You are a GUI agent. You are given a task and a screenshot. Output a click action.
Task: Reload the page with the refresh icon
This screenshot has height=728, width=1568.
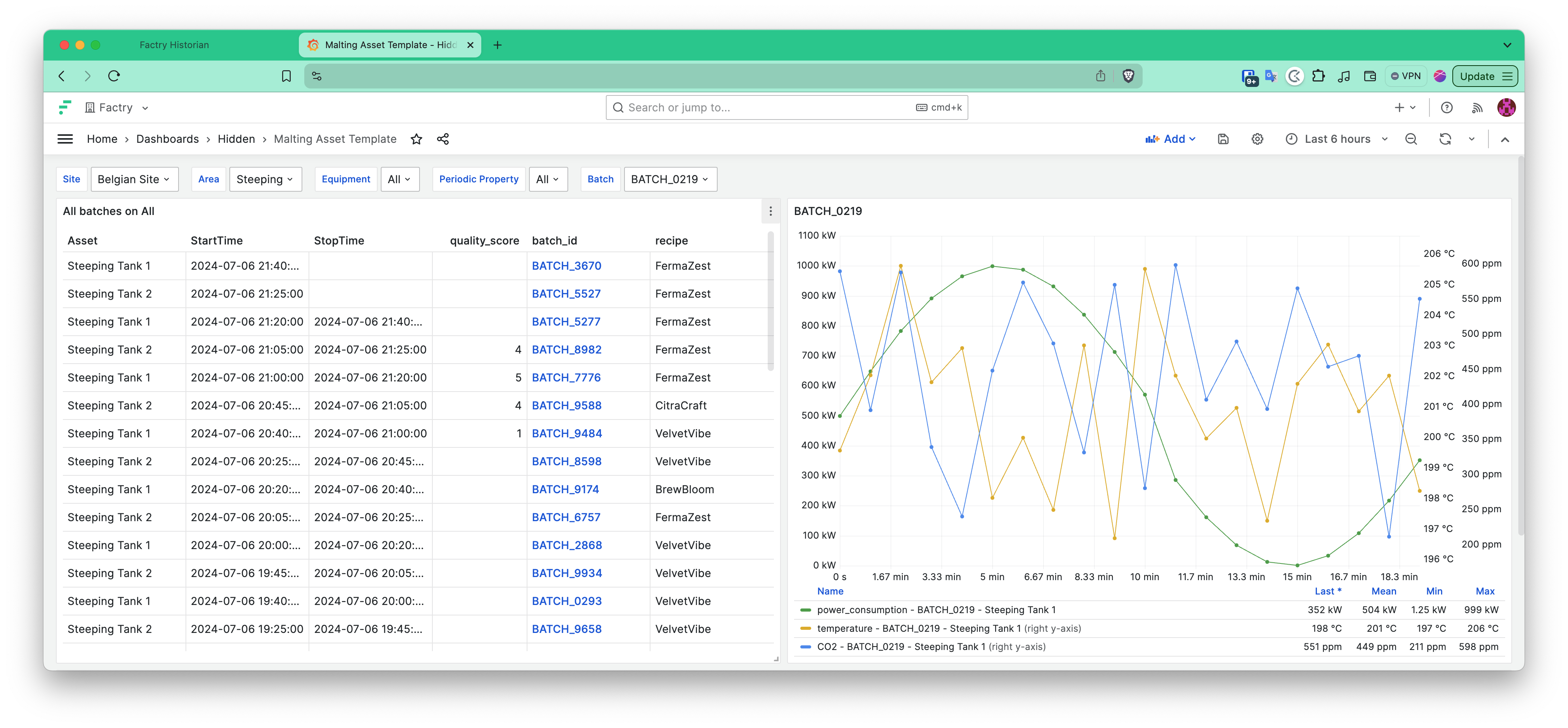(114, 76)
